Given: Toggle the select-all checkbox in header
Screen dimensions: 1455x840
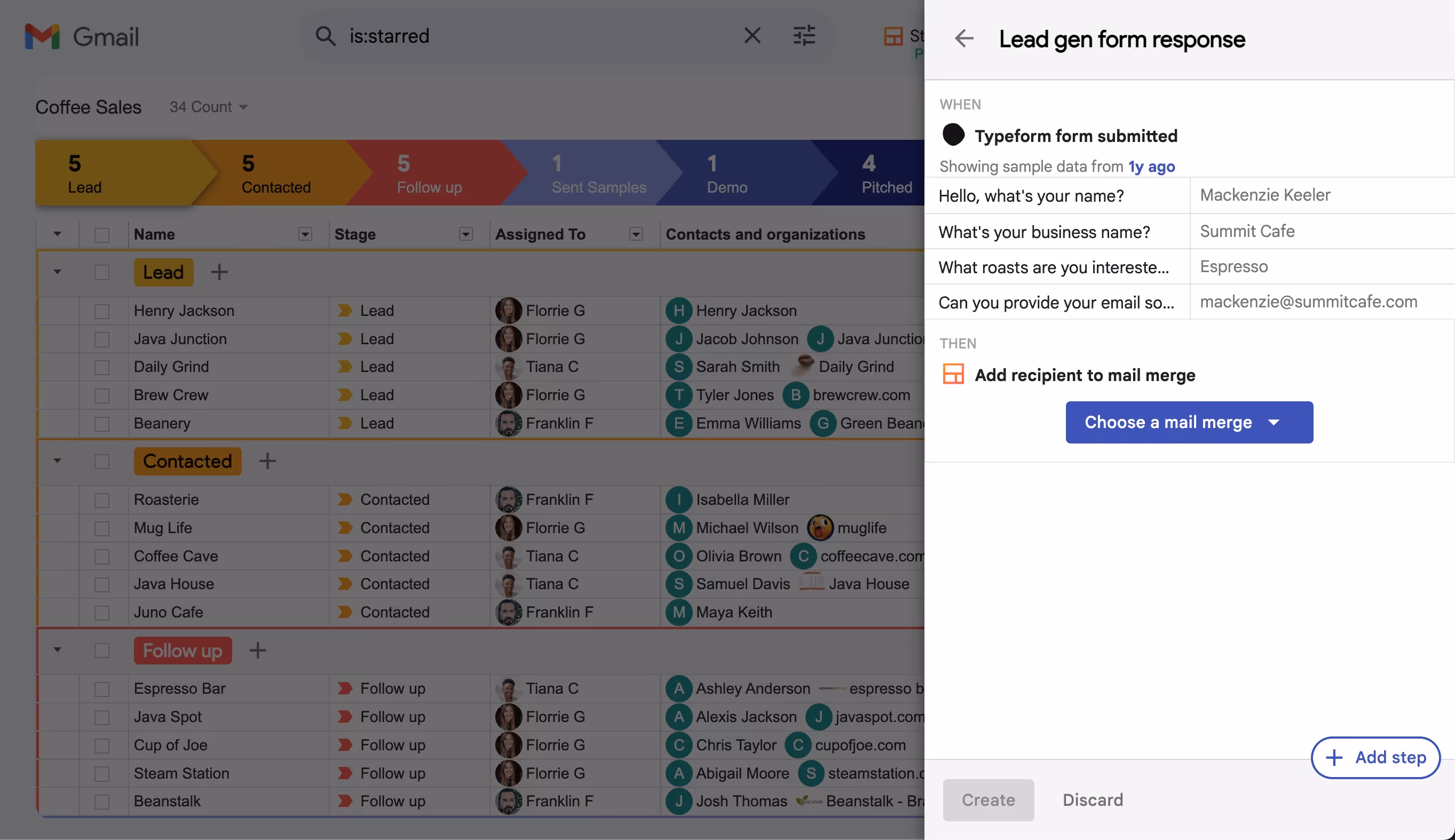Looking at the screenshot, I should coord(102,234).
